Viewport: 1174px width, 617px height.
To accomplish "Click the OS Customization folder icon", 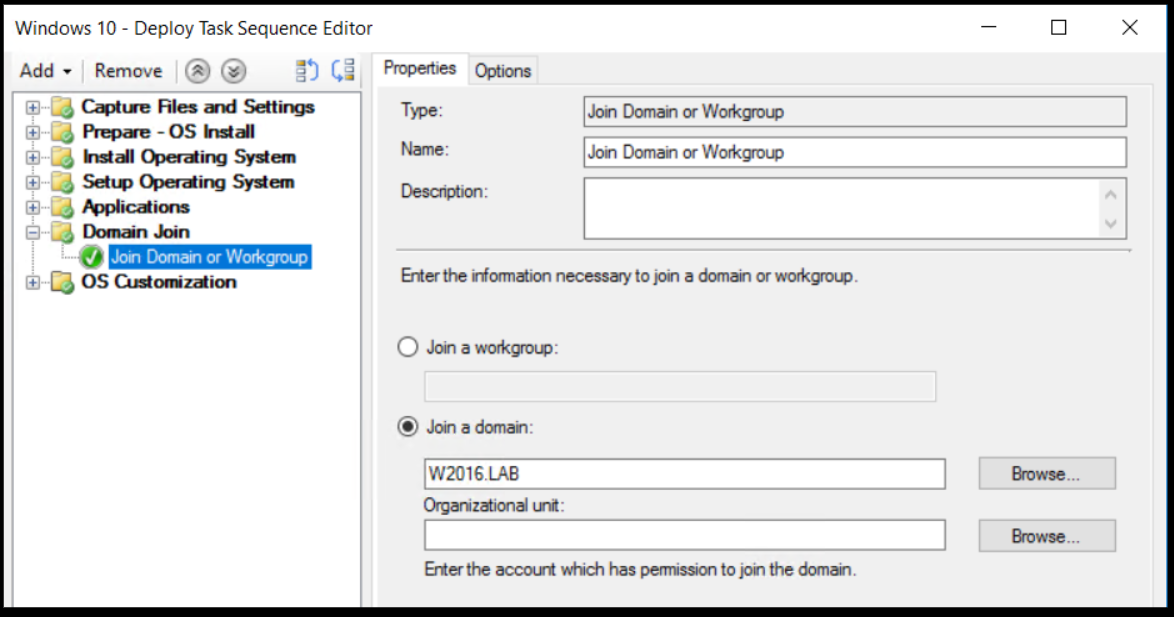I will pyautogui.click(x=61, y=282).
